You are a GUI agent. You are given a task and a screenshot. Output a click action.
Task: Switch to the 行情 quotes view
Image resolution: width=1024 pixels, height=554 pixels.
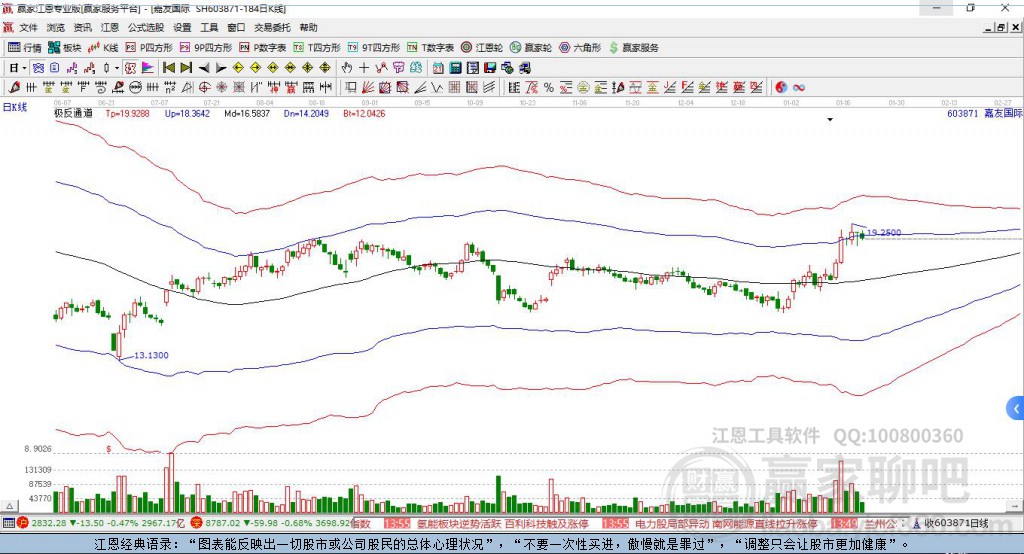[25, 48]
